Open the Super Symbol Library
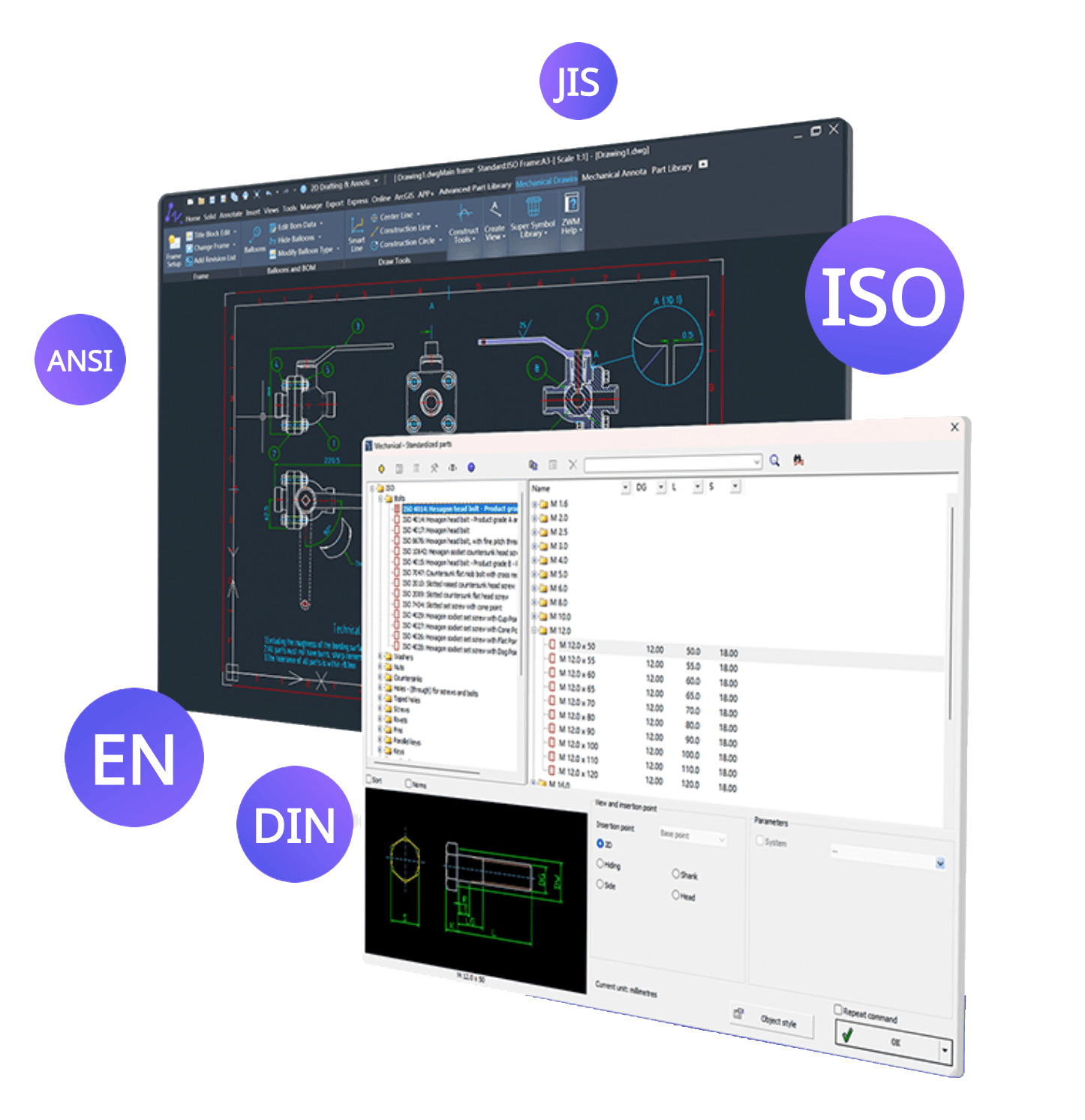Image resolution: width=1085 pixels, height=1120 pixels. pyautogui.click(x=533, y=217)
